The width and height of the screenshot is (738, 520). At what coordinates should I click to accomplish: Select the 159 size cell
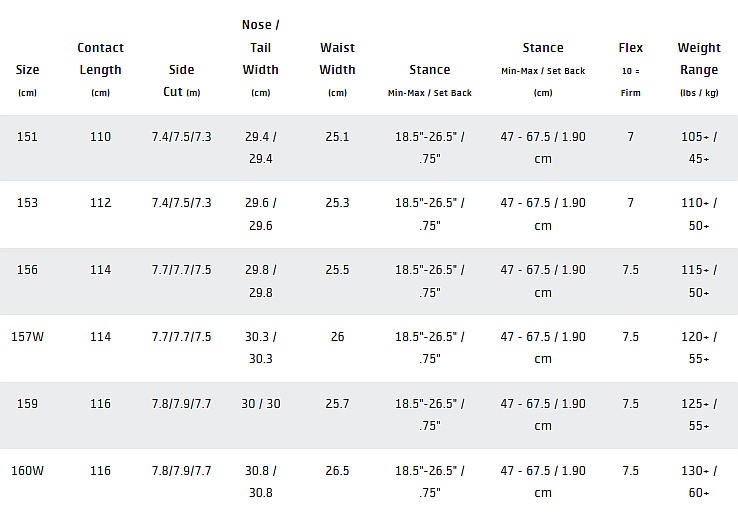point(27,404)
